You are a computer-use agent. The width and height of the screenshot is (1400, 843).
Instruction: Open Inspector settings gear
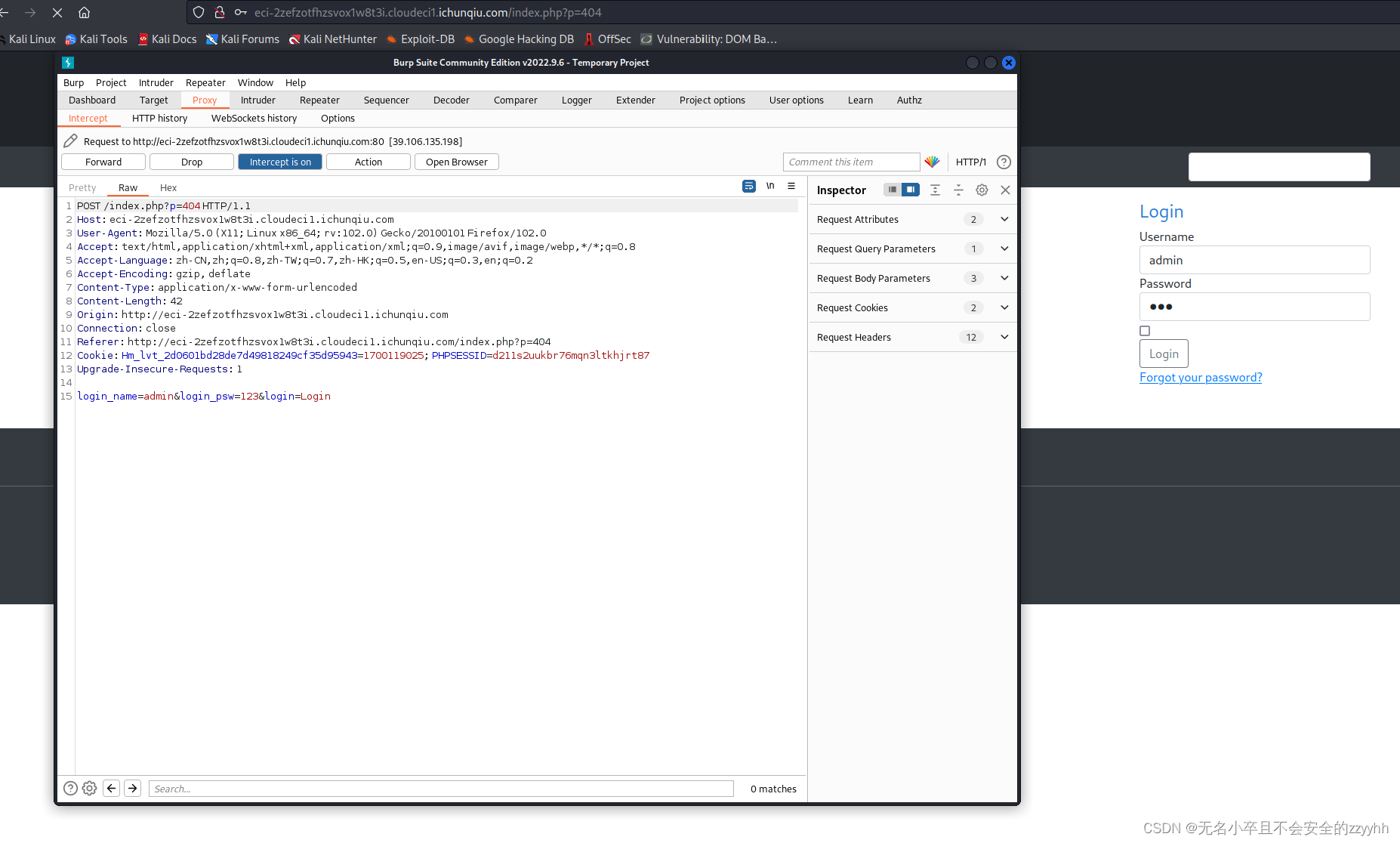pos(982,190)
